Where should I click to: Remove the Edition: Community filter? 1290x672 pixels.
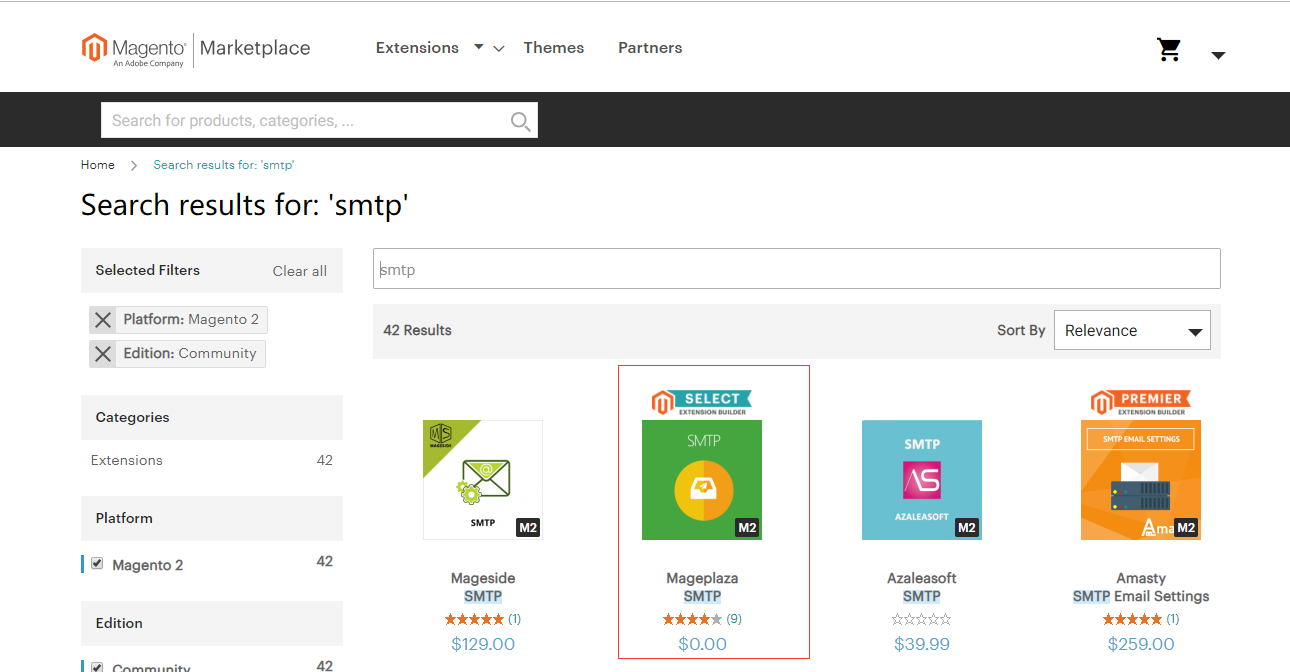(103, 354)
